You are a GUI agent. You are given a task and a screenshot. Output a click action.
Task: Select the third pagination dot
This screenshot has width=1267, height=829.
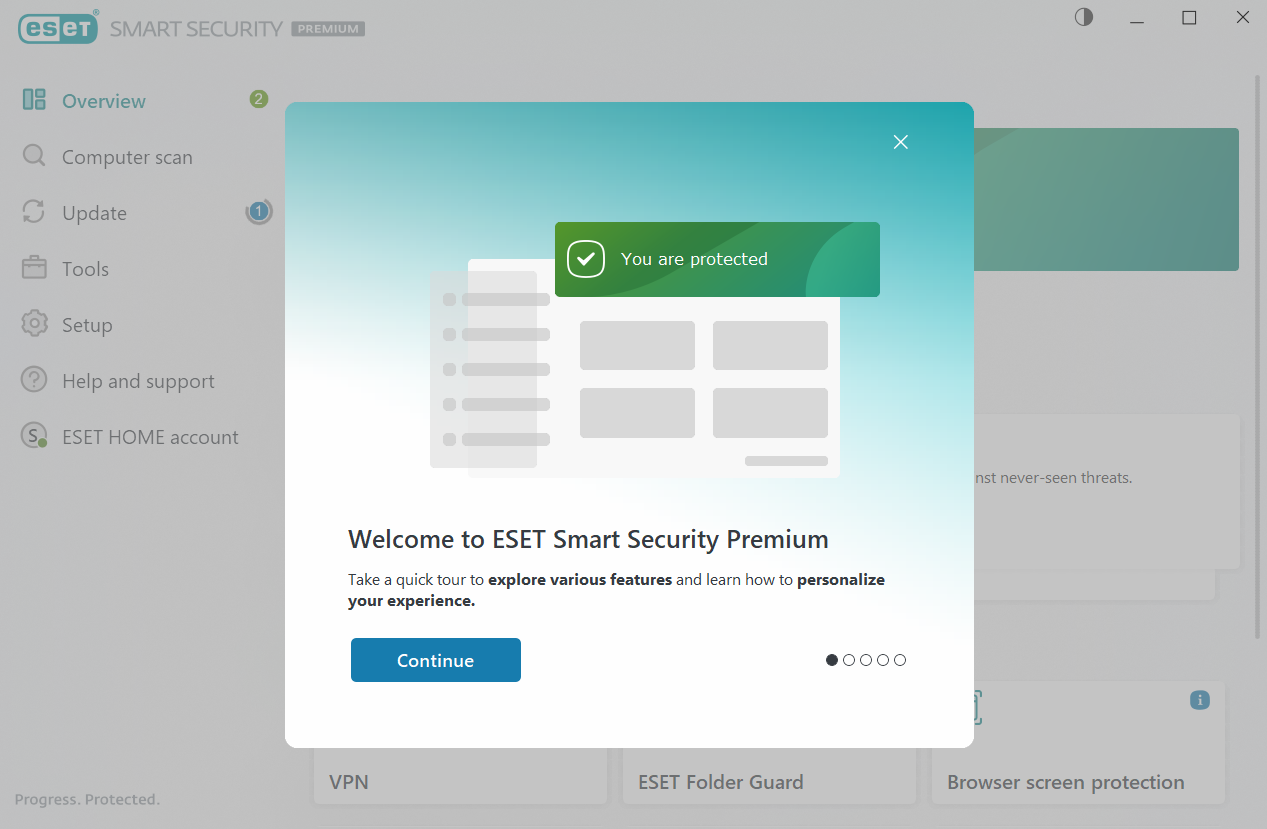(866, 660)
